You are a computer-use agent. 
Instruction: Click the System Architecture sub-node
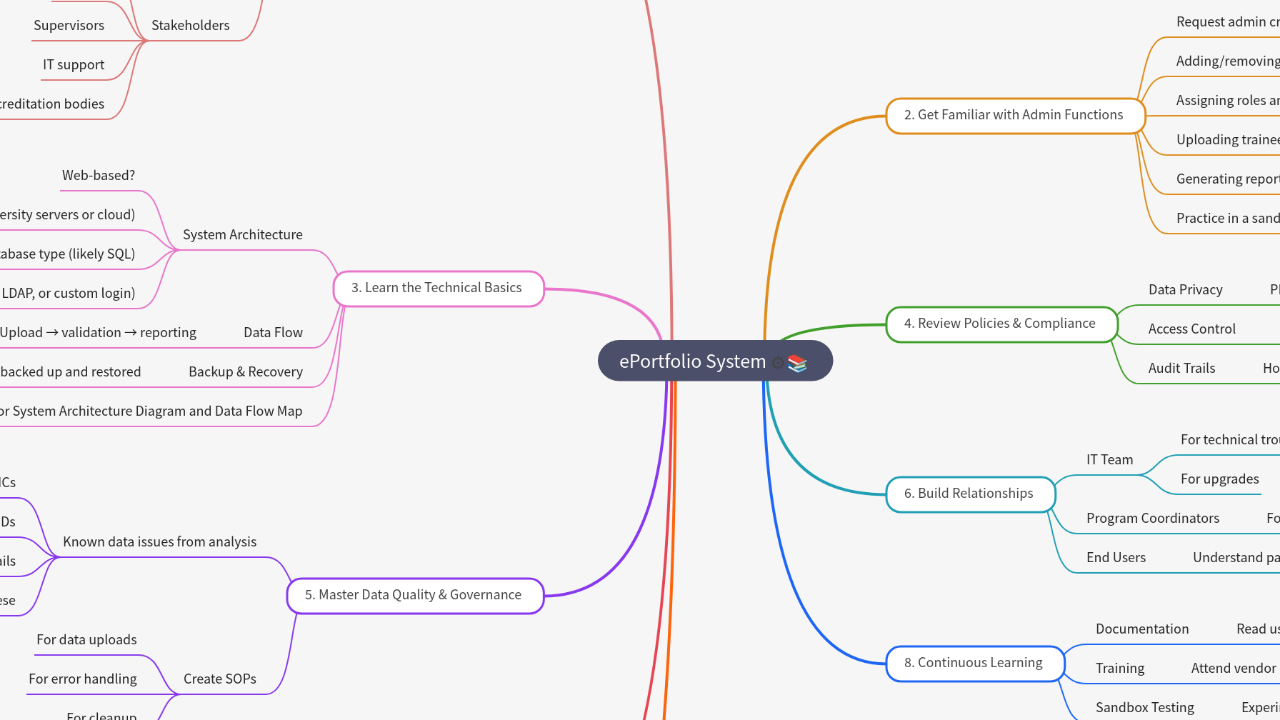[242, 234]
